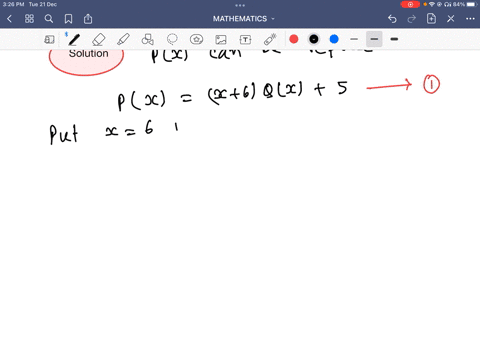480x360 pixels.
Task: Tap the 'Solution' label in the red oval
Action: pos(88,53)
